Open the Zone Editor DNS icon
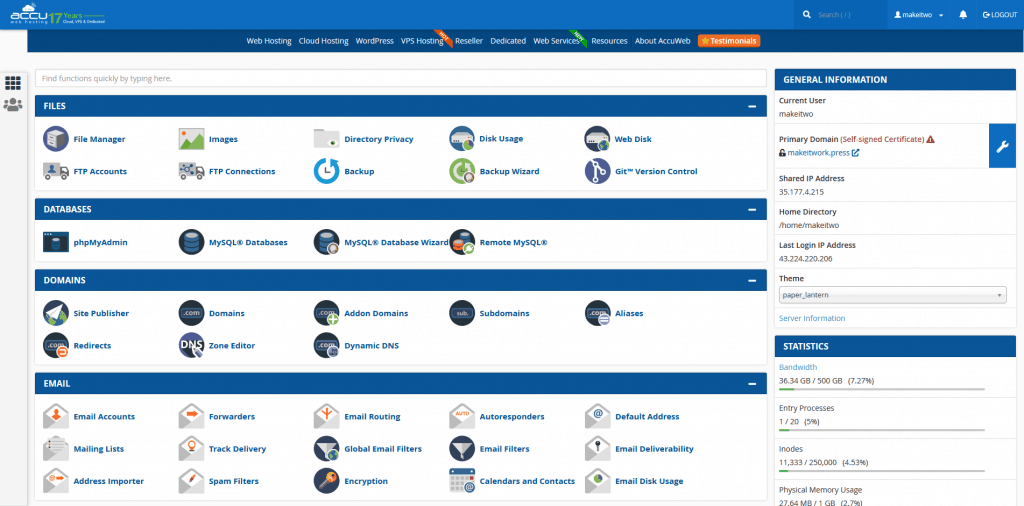 point(191,345)
